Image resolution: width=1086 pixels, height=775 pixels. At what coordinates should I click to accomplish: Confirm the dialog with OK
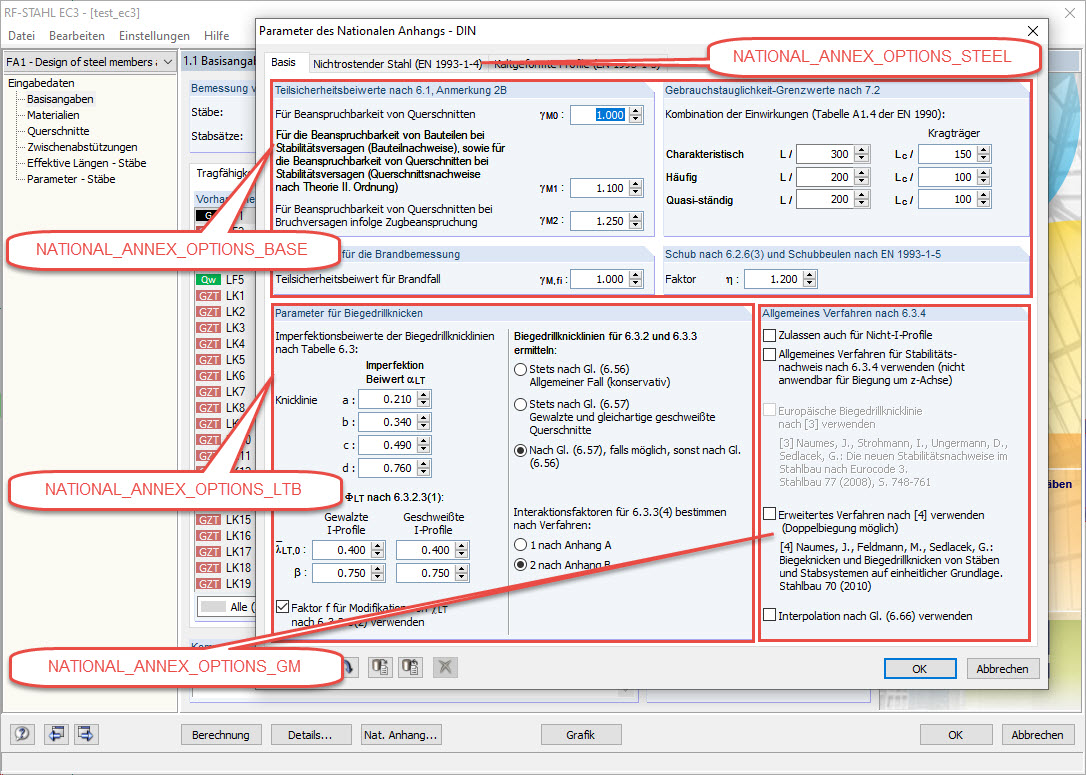[x=919, y=668]
